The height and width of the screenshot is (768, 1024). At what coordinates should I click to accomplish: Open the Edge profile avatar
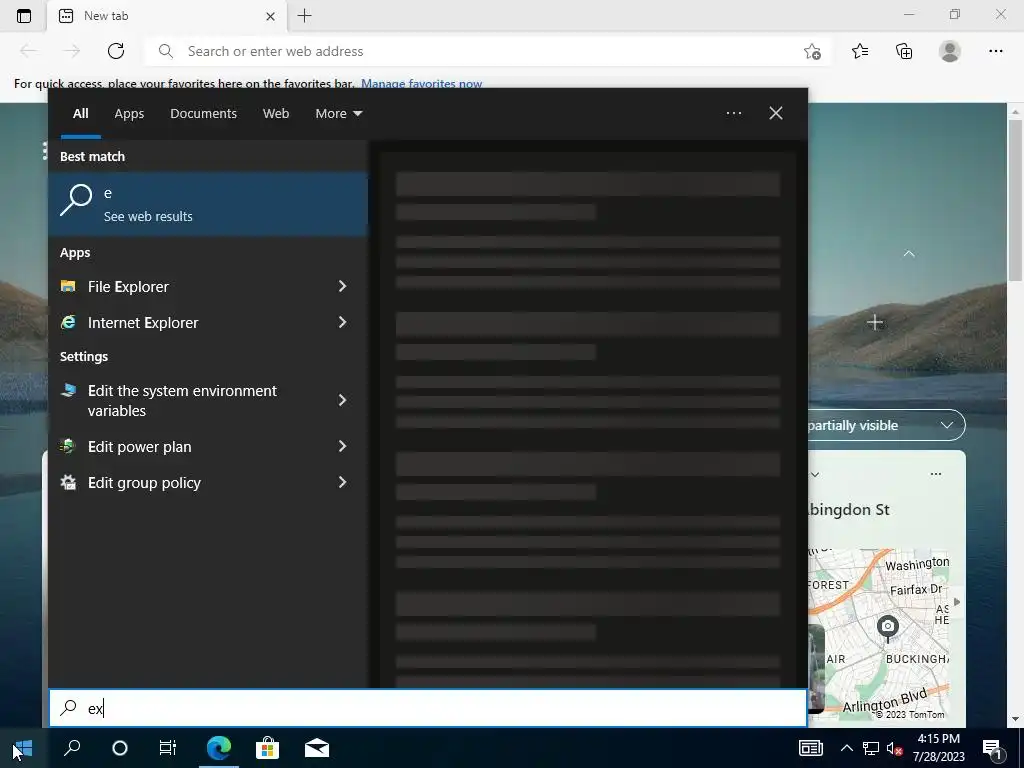point(950,51)
